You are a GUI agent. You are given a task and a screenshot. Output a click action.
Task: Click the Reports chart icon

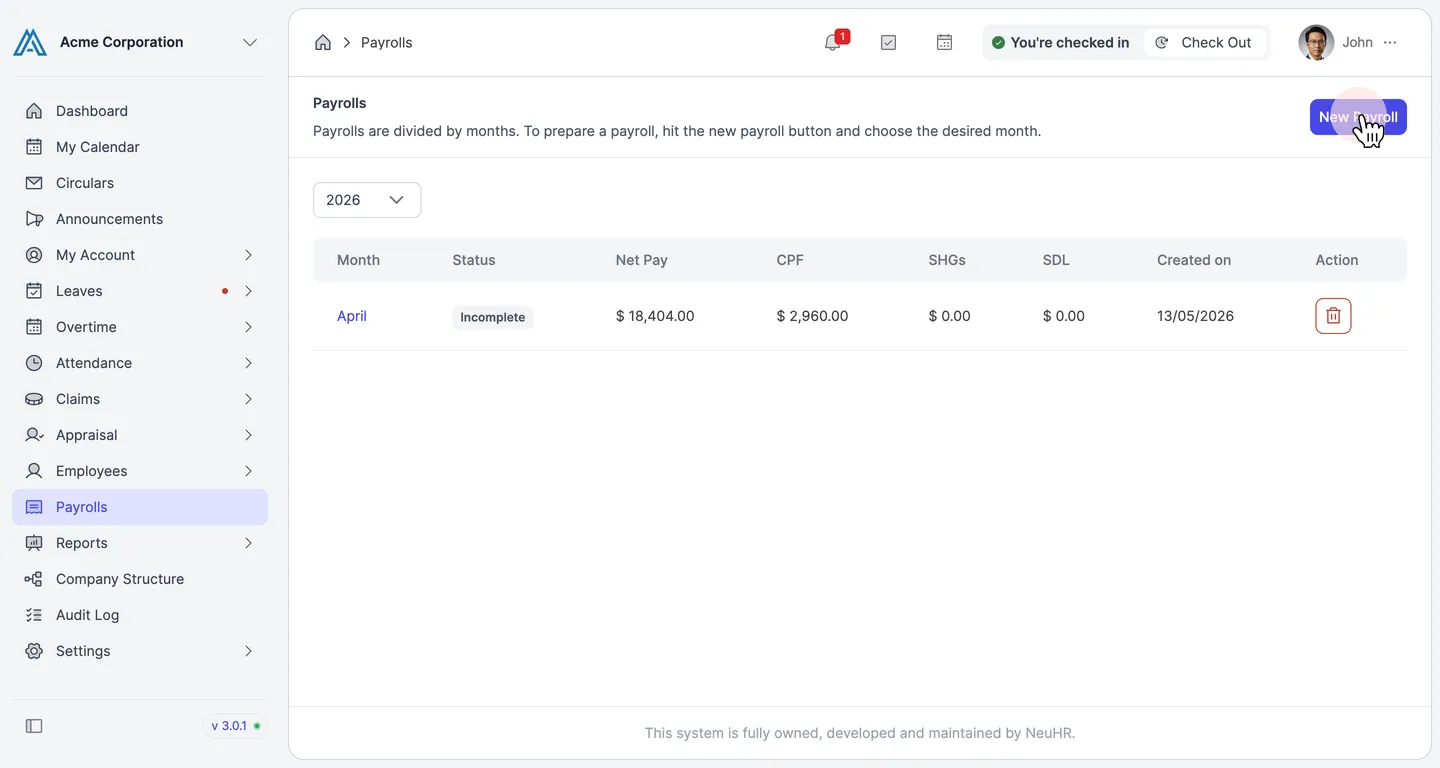click(34, 543)
